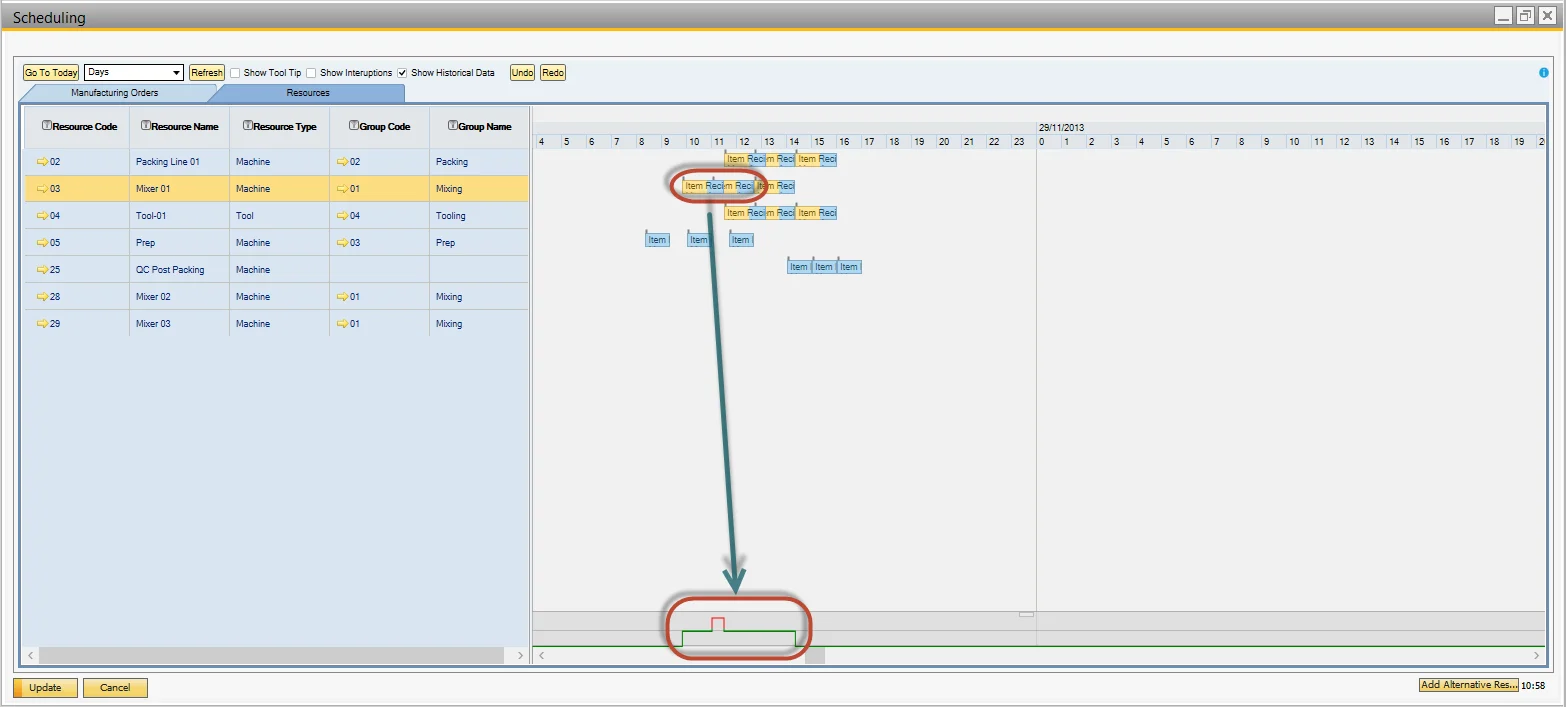
Task: Select the Resources tab
Action: point(308,93)
